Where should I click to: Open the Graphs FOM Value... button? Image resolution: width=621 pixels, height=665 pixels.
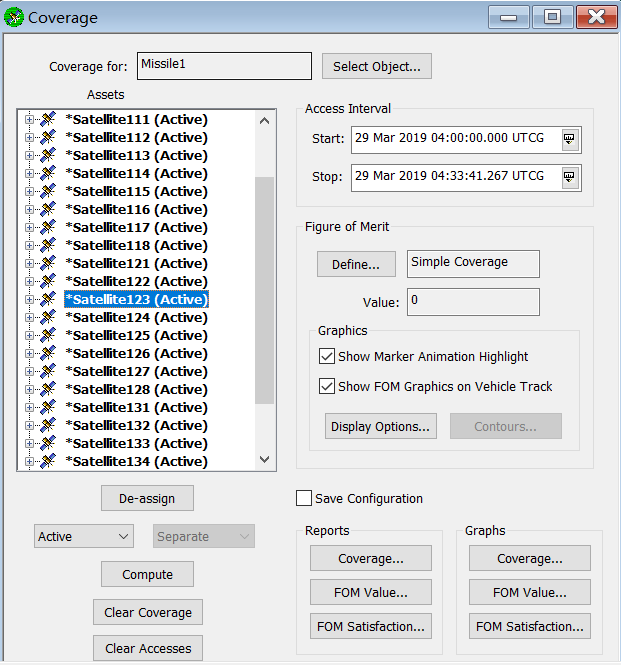[x=530, y=592]
